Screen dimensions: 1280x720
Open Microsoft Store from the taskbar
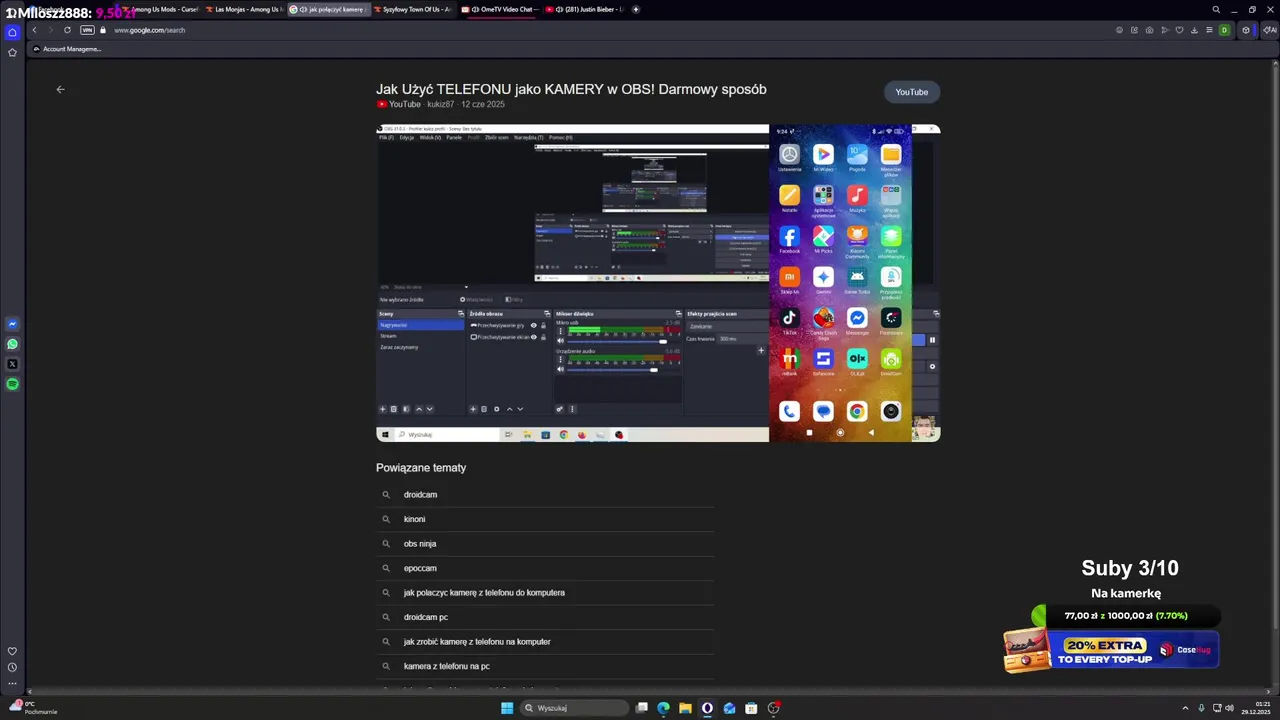point(751,708)
